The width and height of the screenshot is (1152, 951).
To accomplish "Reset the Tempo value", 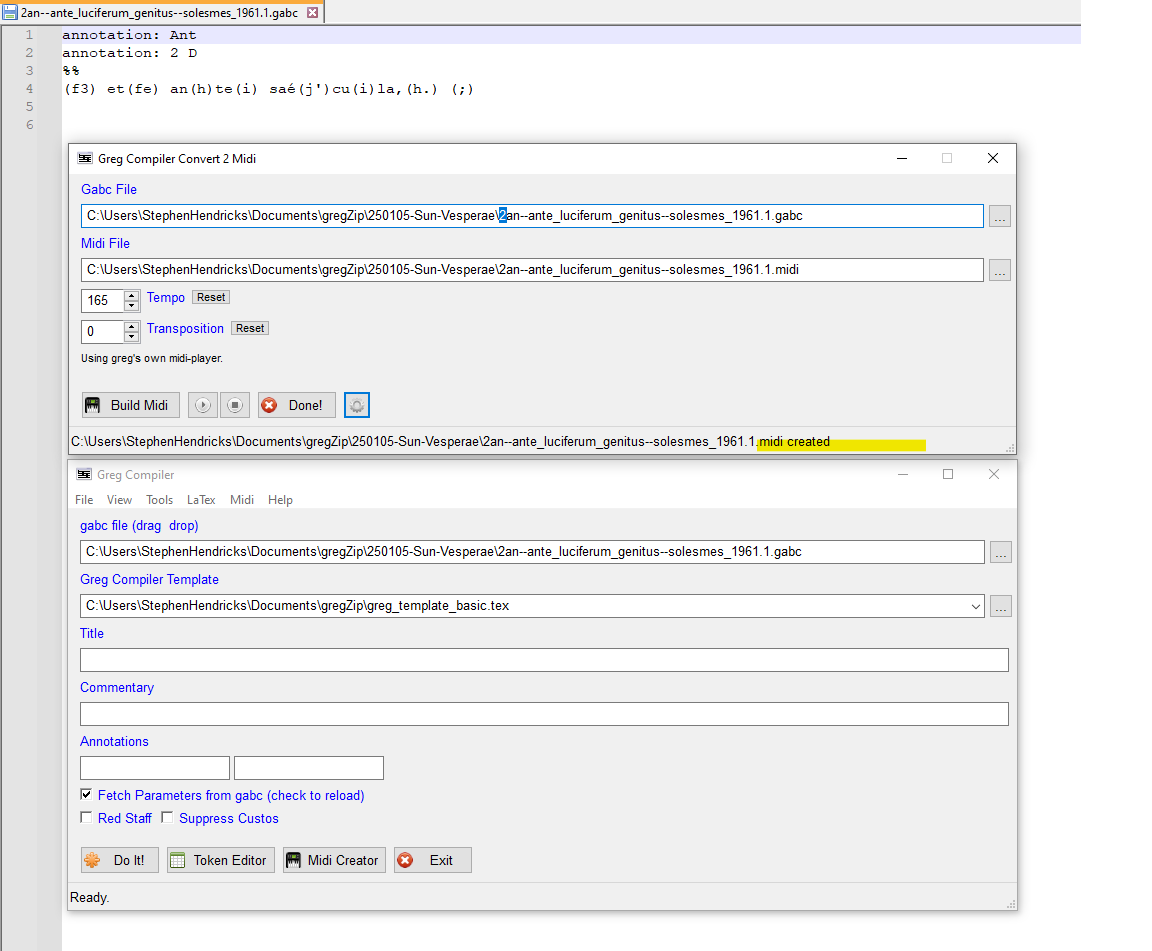I will (x=211, y=297).
